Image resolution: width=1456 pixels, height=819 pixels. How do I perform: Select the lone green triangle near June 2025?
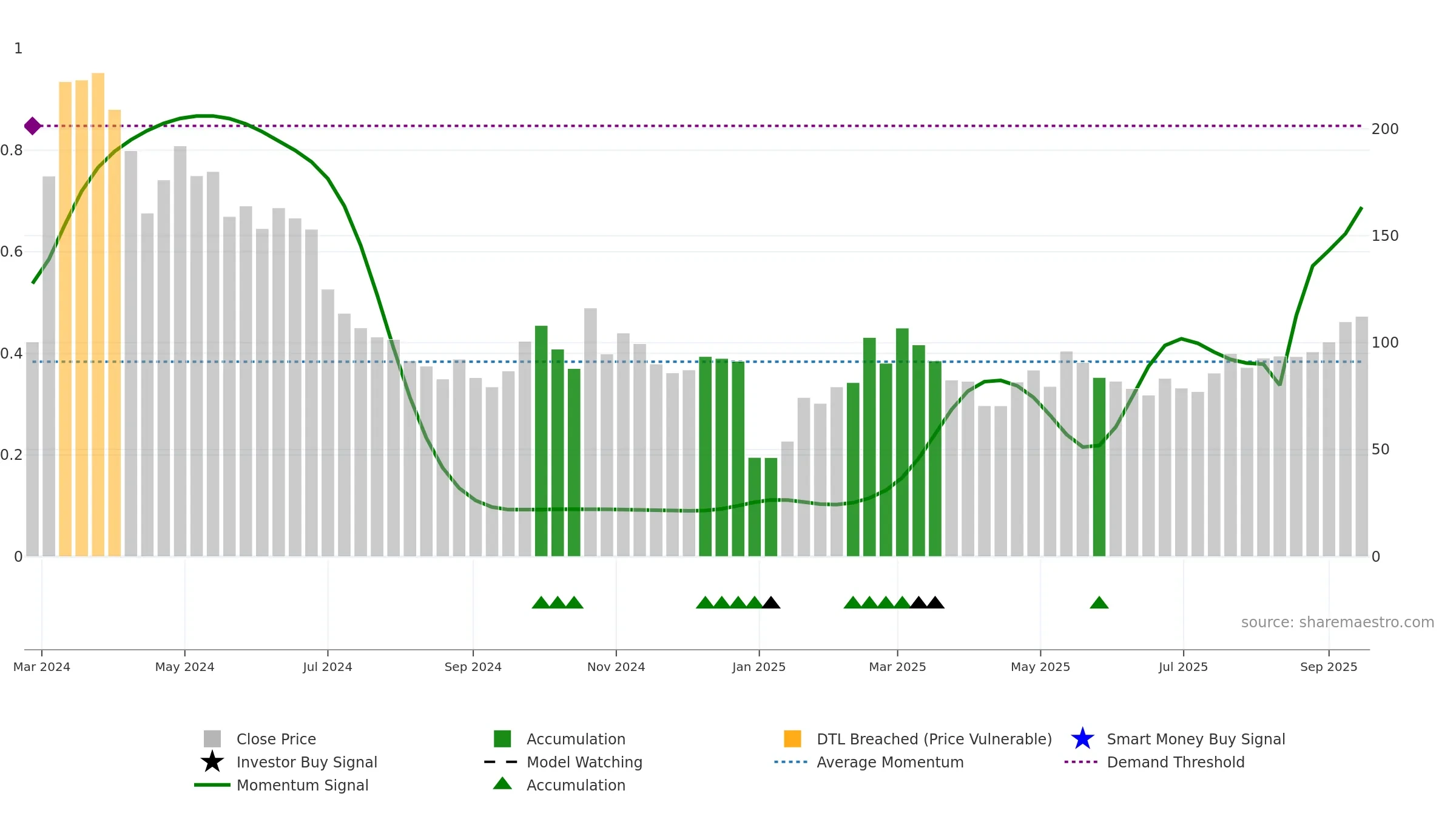tap(1099, 602)
